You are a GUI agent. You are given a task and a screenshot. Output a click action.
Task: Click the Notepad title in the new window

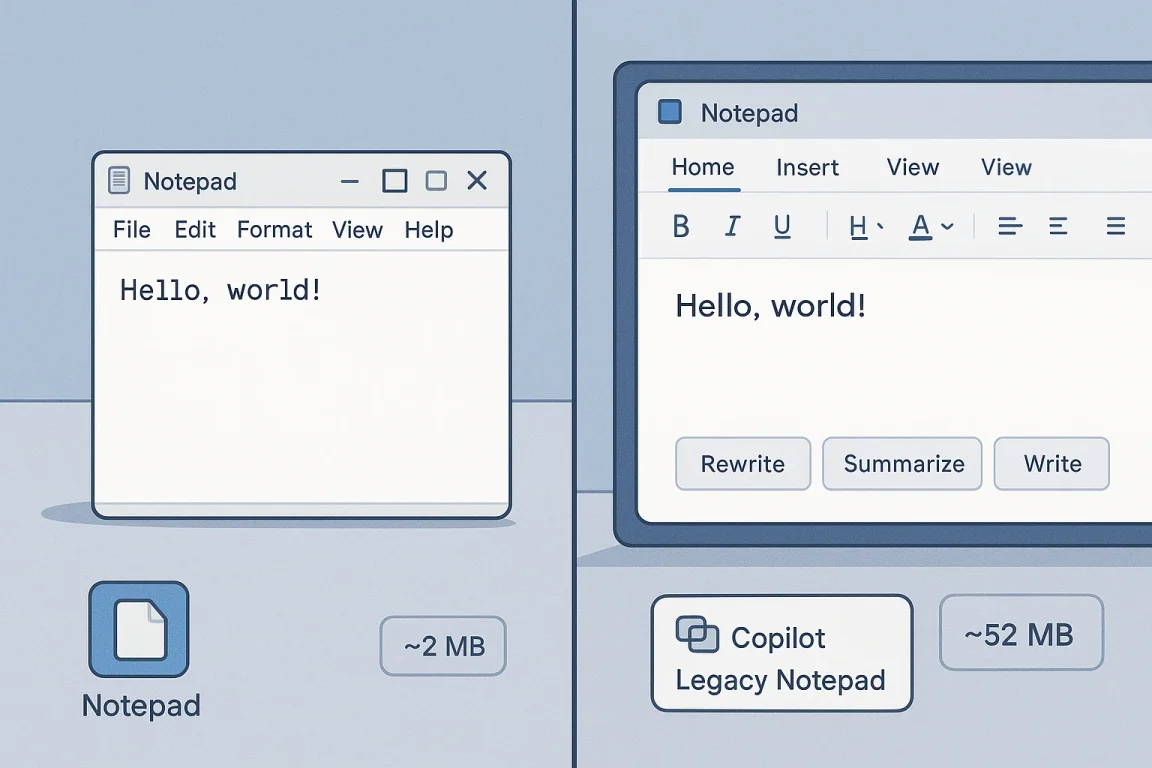pyautogui.click(x=749, y=113)
